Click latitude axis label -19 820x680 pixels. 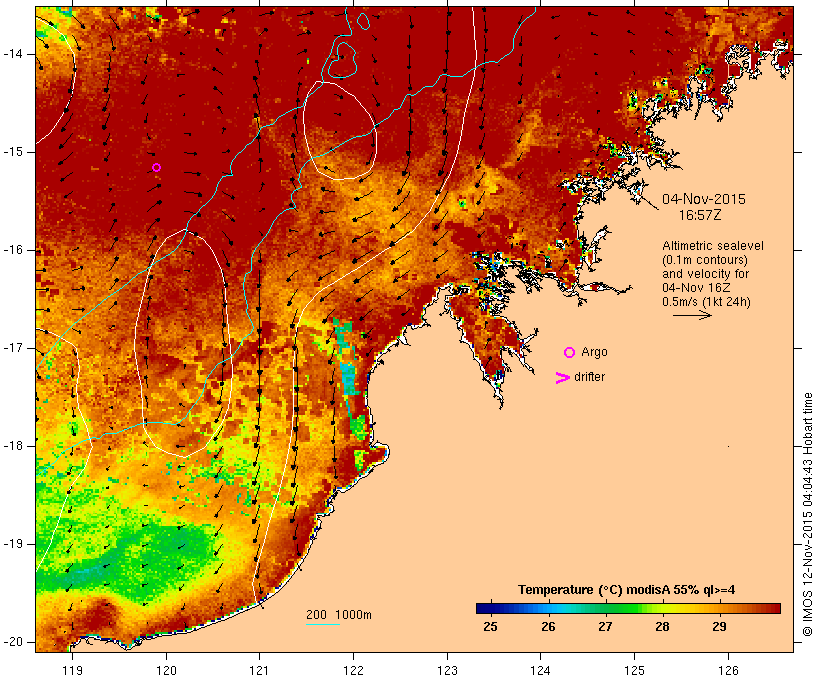pos(13,544)
